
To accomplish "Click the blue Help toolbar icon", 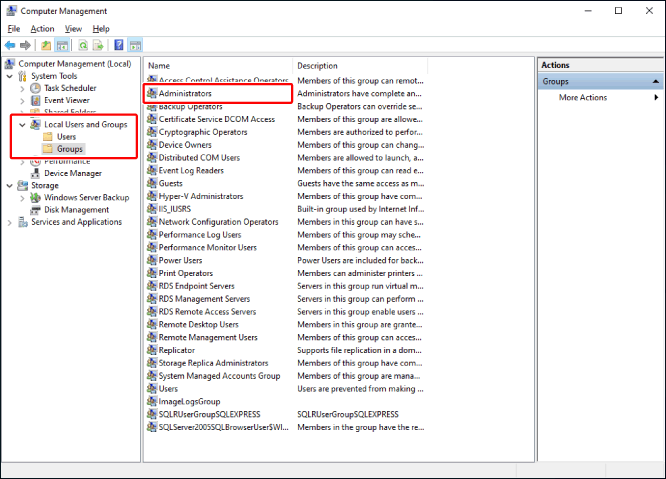I will coord(119,45).
